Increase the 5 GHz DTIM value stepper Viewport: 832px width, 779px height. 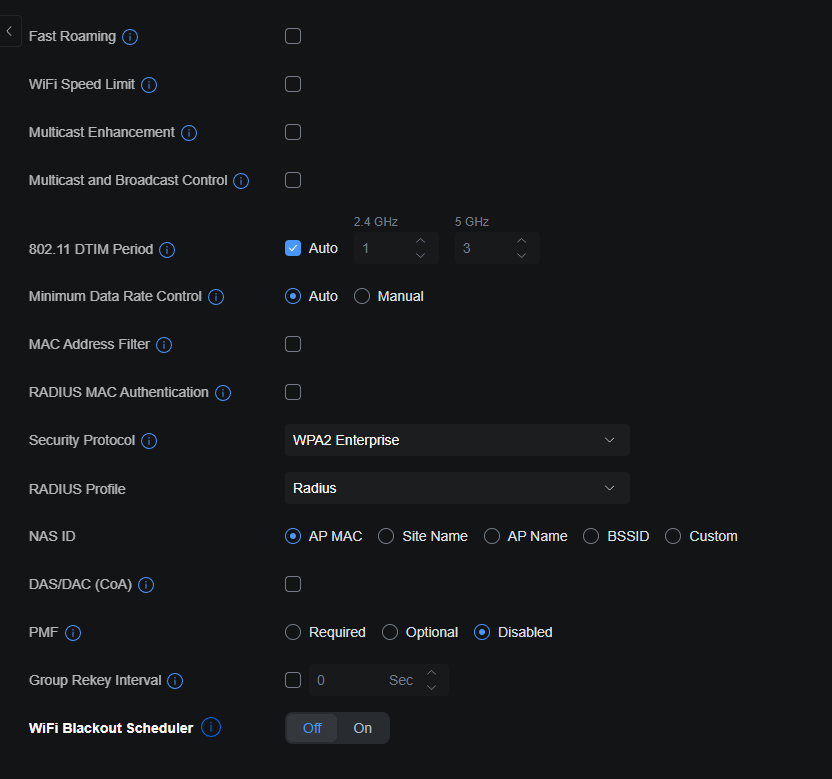pyautogui.click(x=521, y=241)
